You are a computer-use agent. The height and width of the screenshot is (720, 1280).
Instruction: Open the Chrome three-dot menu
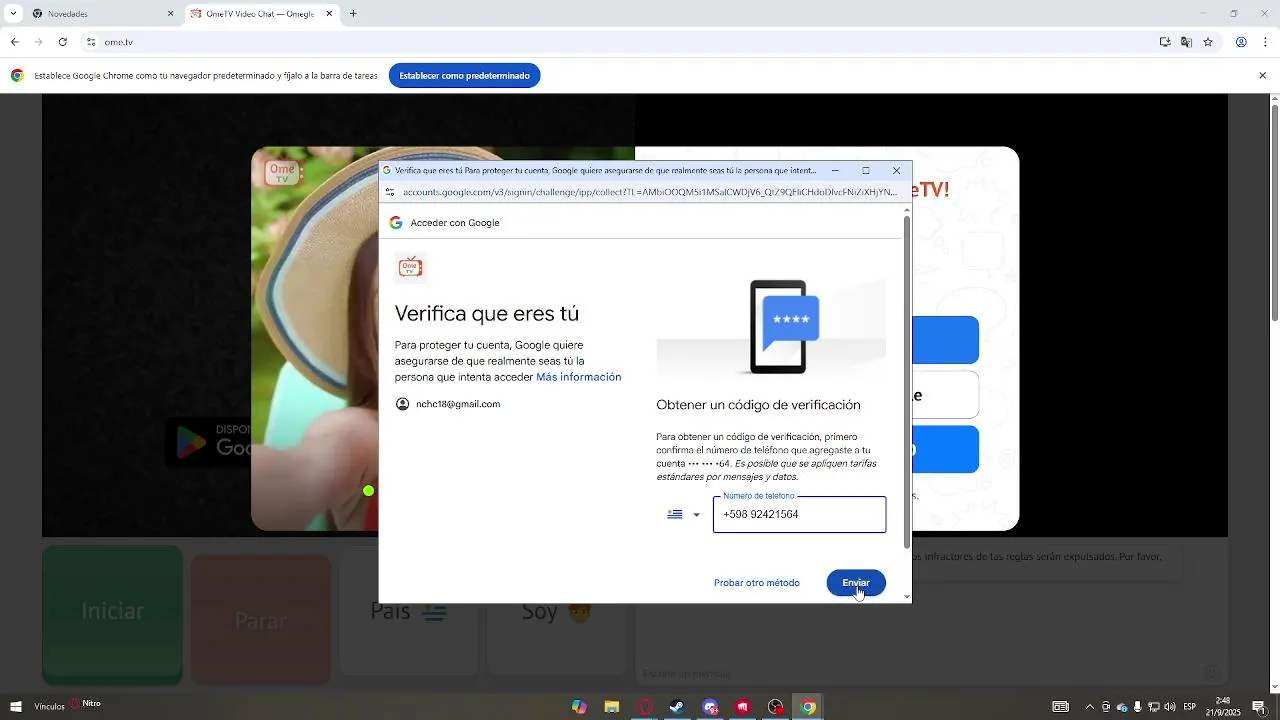pyautogui.click(x=1266, y=42)
